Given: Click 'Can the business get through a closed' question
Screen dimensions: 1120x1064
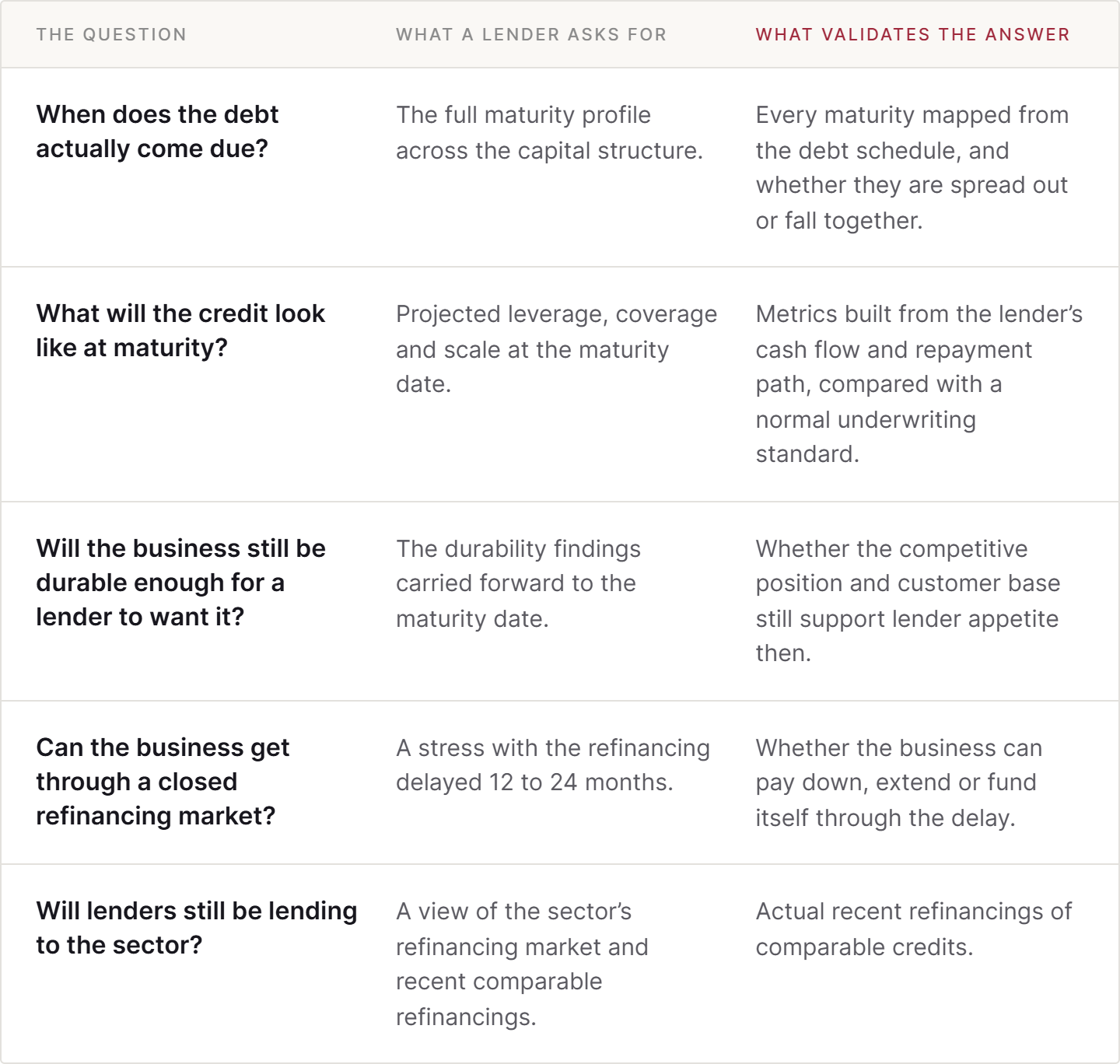Looking at the screenshot, I should click(x=163, y=782).
